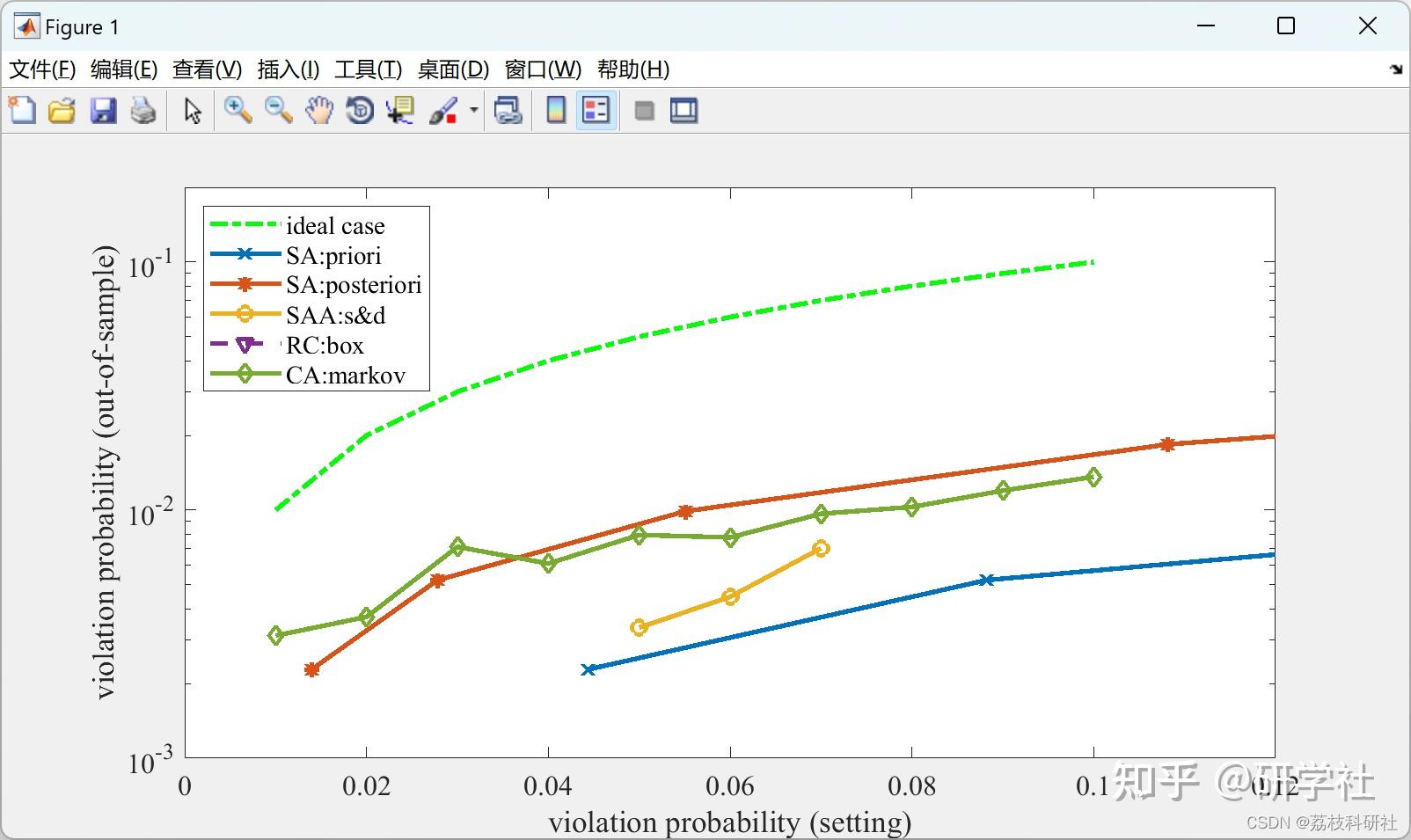Screen dimensions: 1411x840
Task: Click the ideal case legend entry
Action: (334, 225)
